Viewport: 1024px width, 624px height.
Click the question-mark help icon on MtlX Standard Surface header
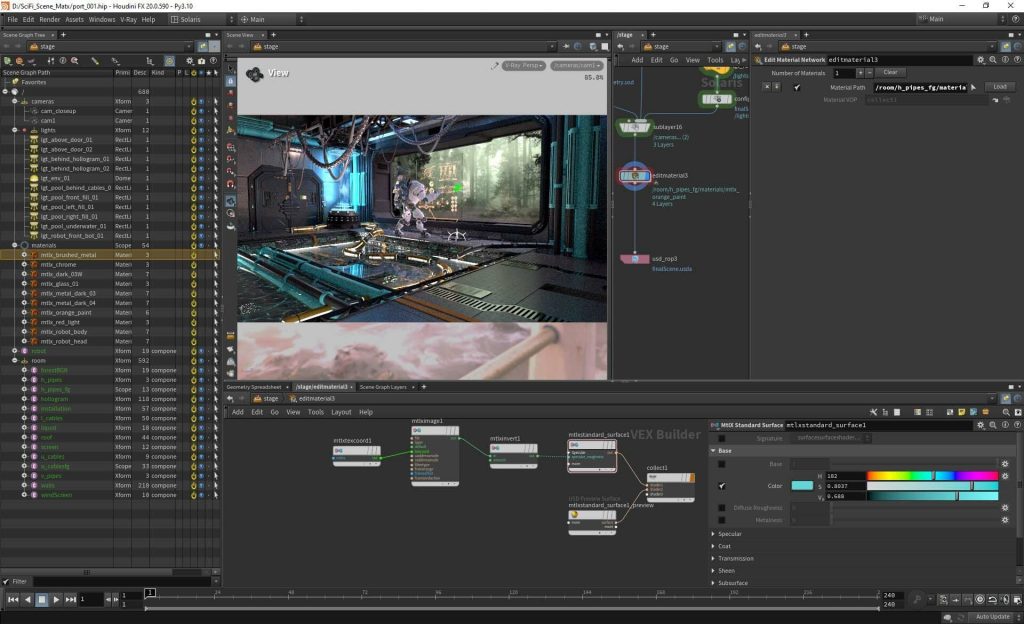coord(1018,423)
